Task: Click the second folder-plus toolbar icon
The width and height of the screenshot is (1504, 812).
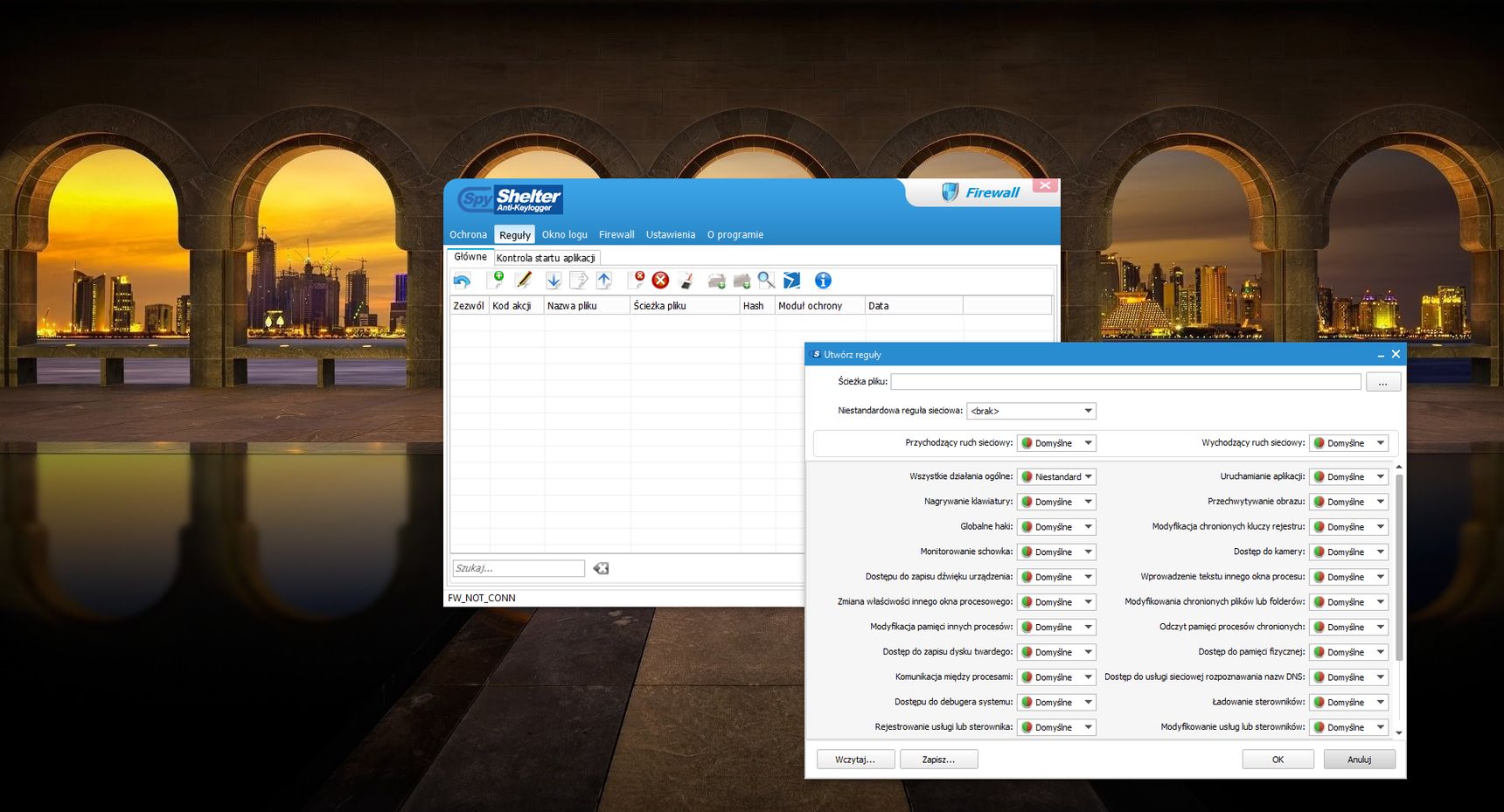Action: 742,281
